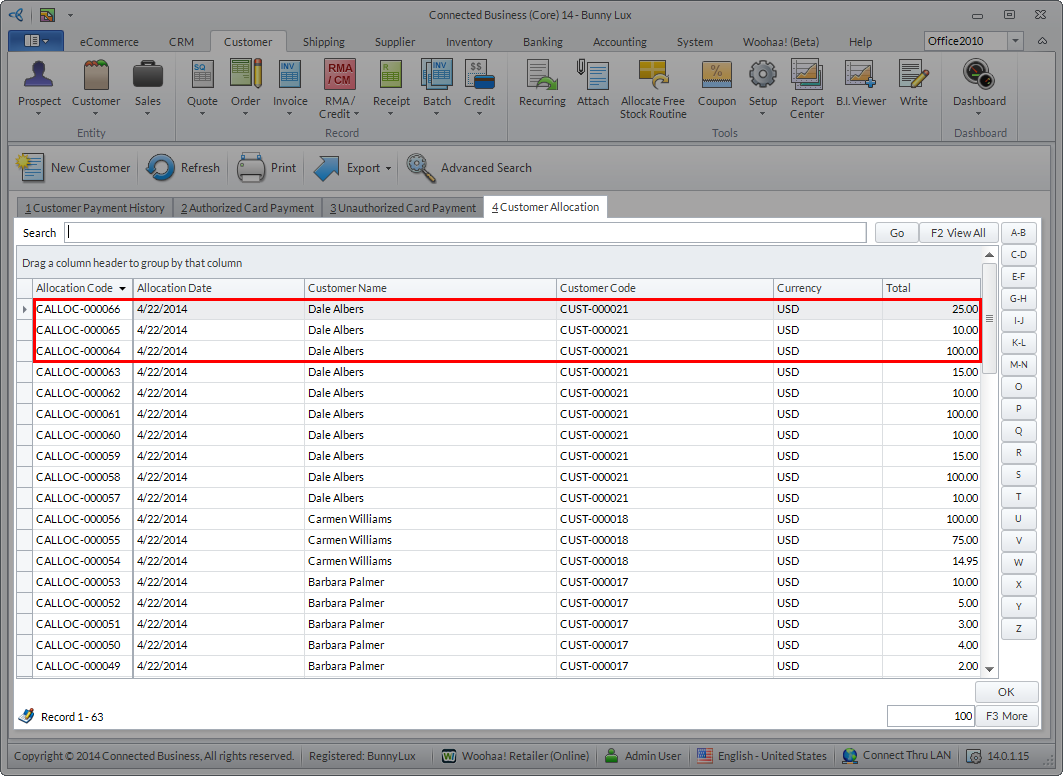Expand the Office2010 theme dropdown
This screenshot has height=776, width=1063.
click(x=1016, y=41)
